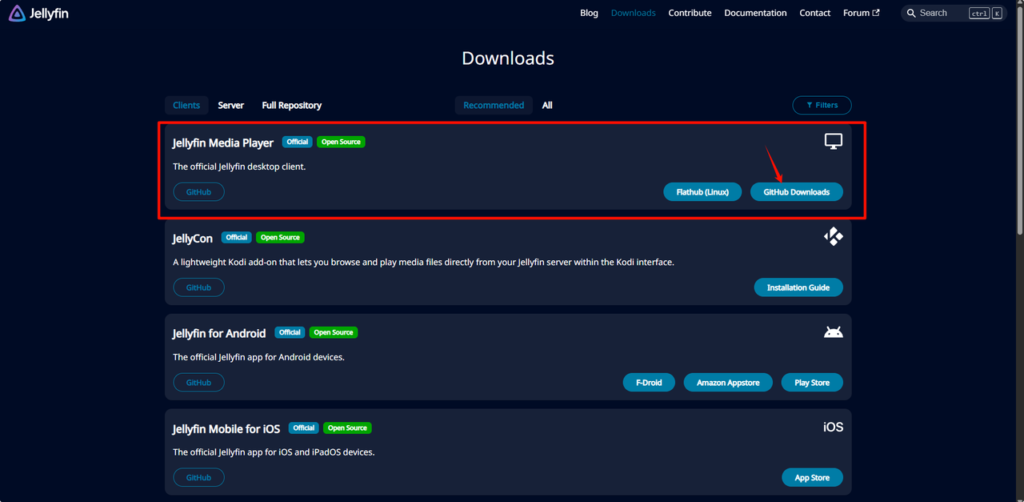This screenshot has height=502, width=1024.
Task: Select the Clients tab
Action: coord(186,105)
